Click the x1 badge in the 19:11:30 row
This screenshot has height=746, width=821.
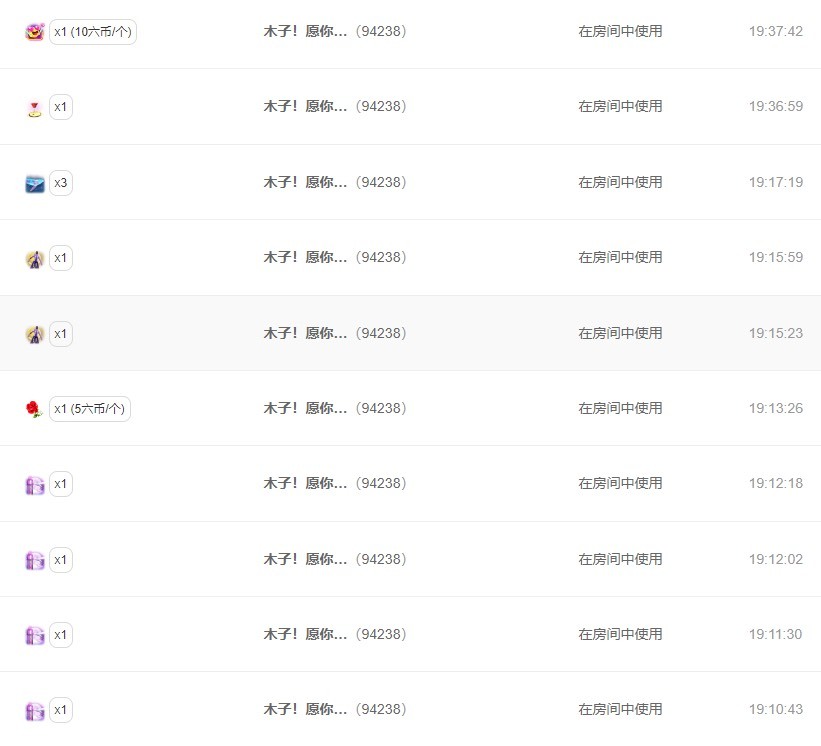[x=61, y=634]
